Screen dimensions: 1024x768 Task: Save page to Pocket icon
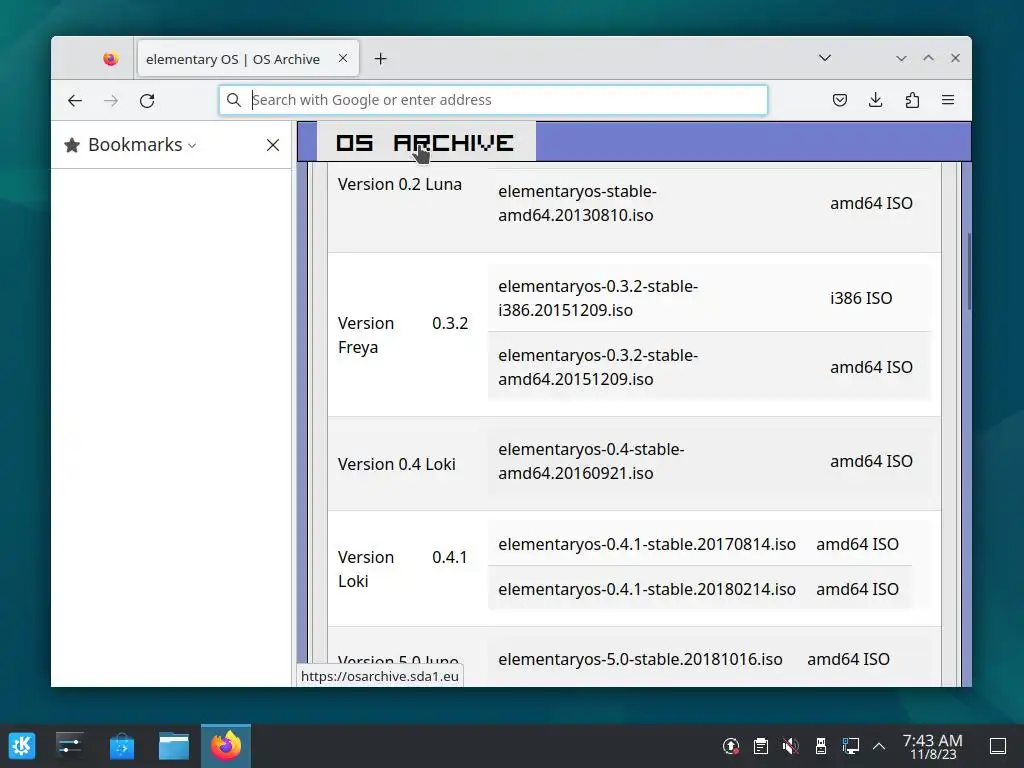coord(840,100)
